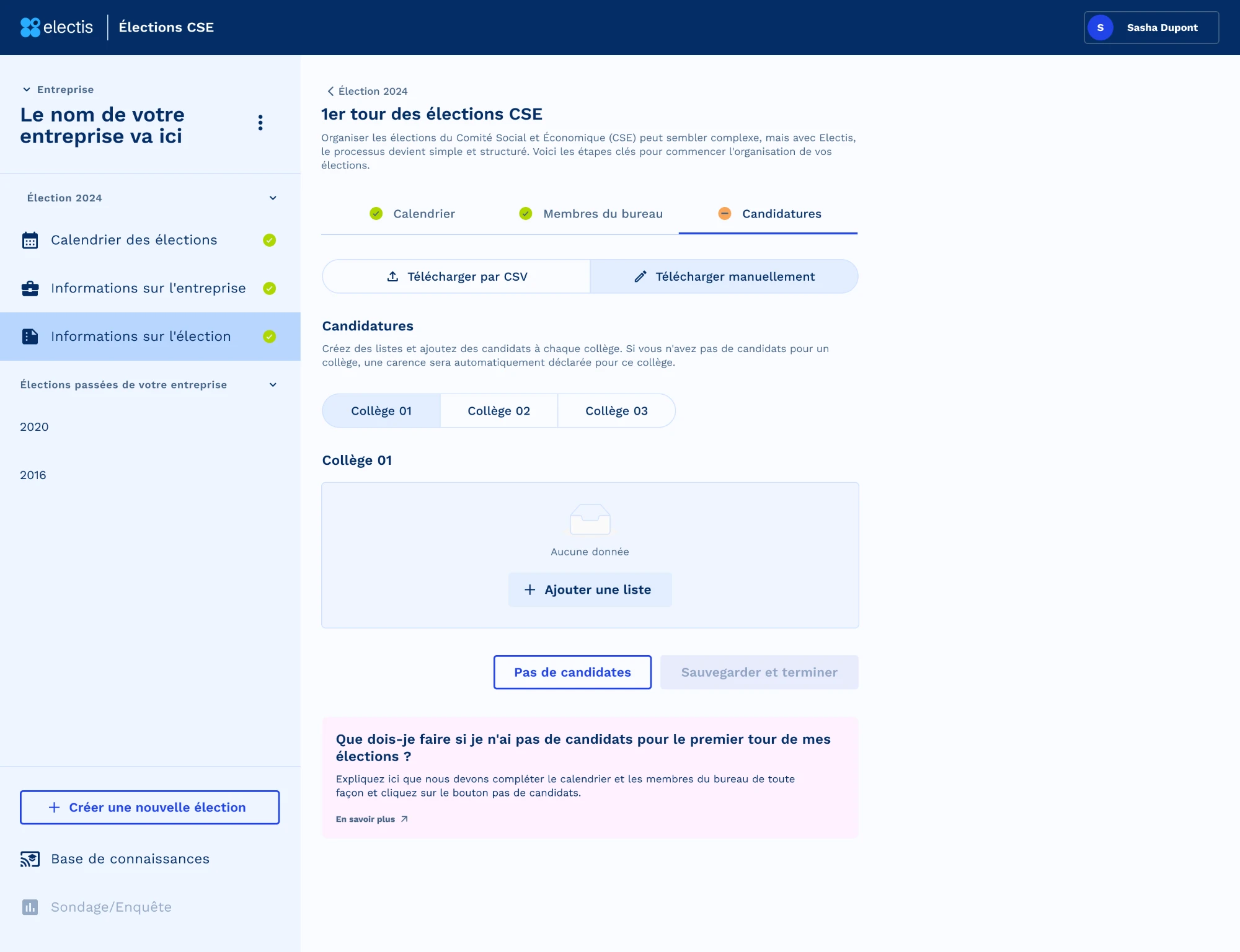
Task: Collapse the Entreprise section chevron
Action: [x=27, y=90]
